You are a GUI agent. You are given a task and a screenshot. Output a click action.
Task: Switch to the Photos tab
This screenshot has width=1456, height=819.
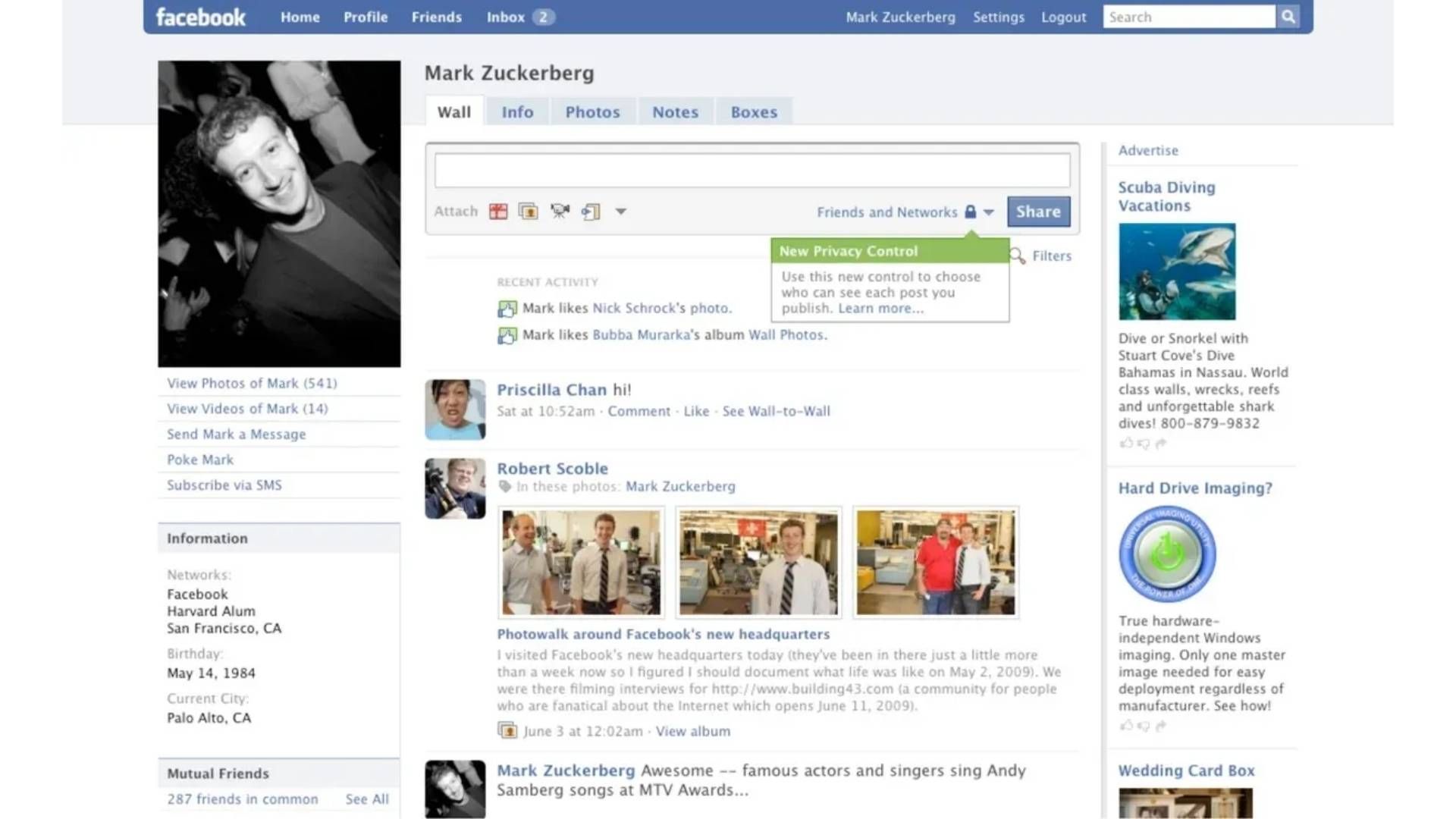pyautogui.click(x=592, y=112)
